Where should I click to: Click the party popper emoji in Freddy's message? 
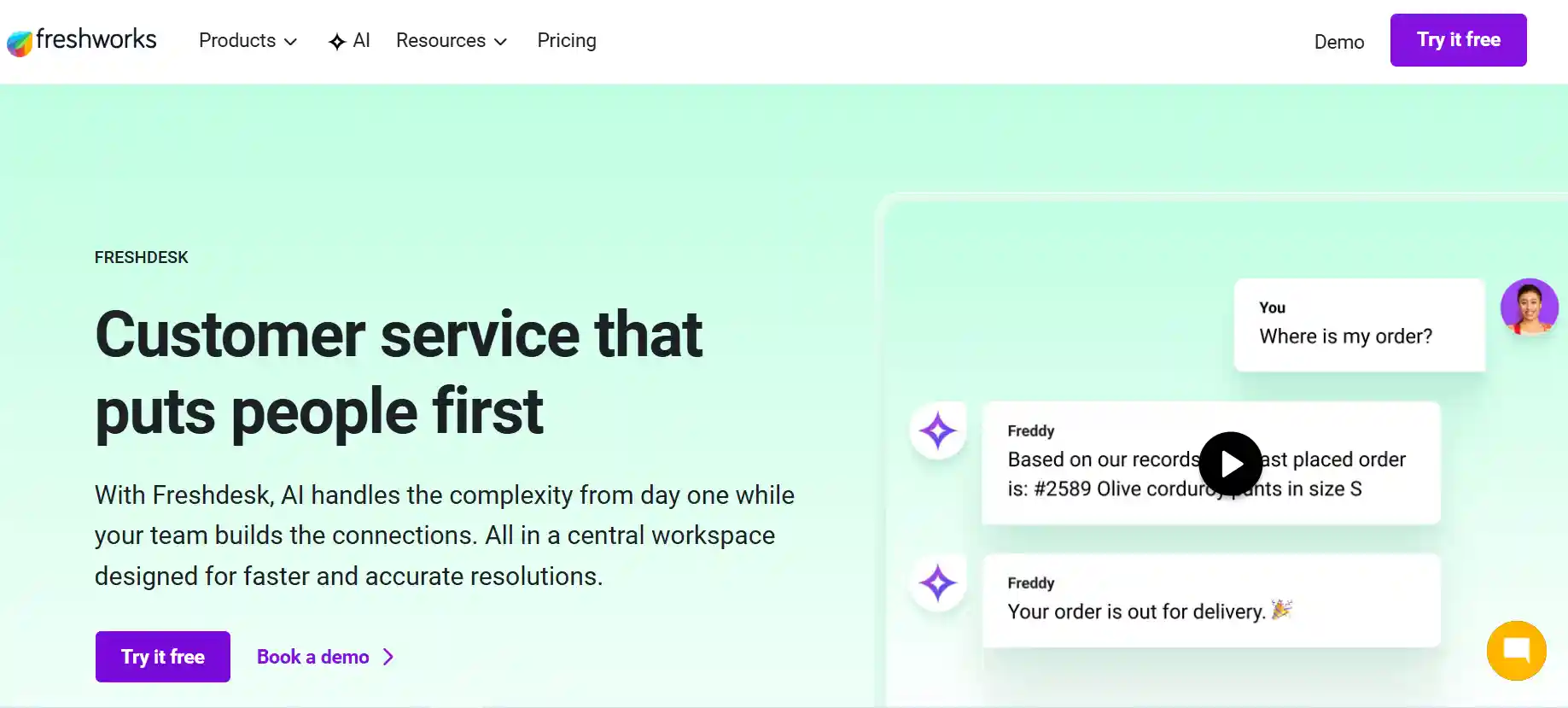[1282, 610]
